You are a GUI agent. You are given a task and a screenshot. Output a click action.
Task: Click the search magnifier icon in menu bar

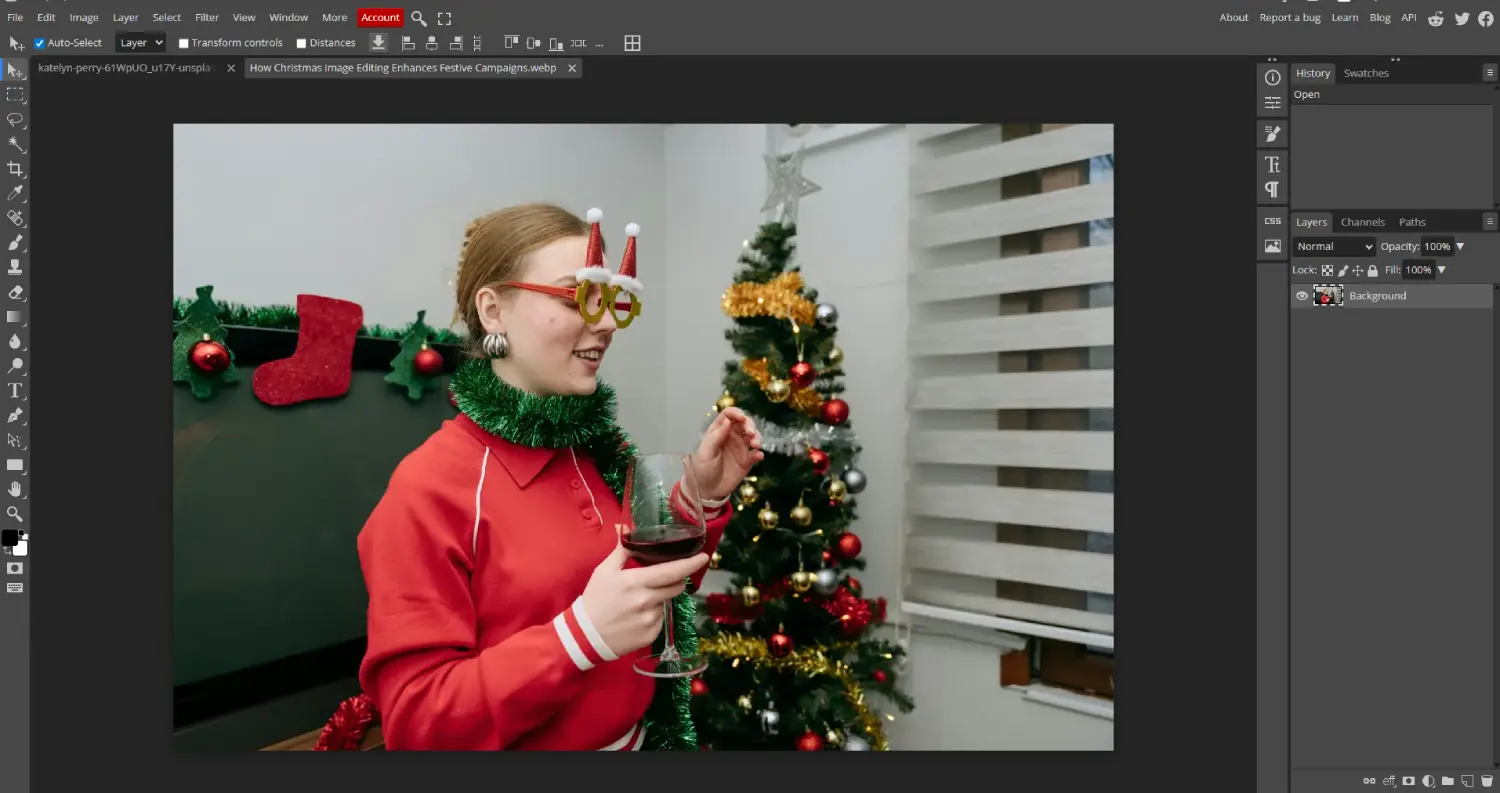[x=419, y=18]
